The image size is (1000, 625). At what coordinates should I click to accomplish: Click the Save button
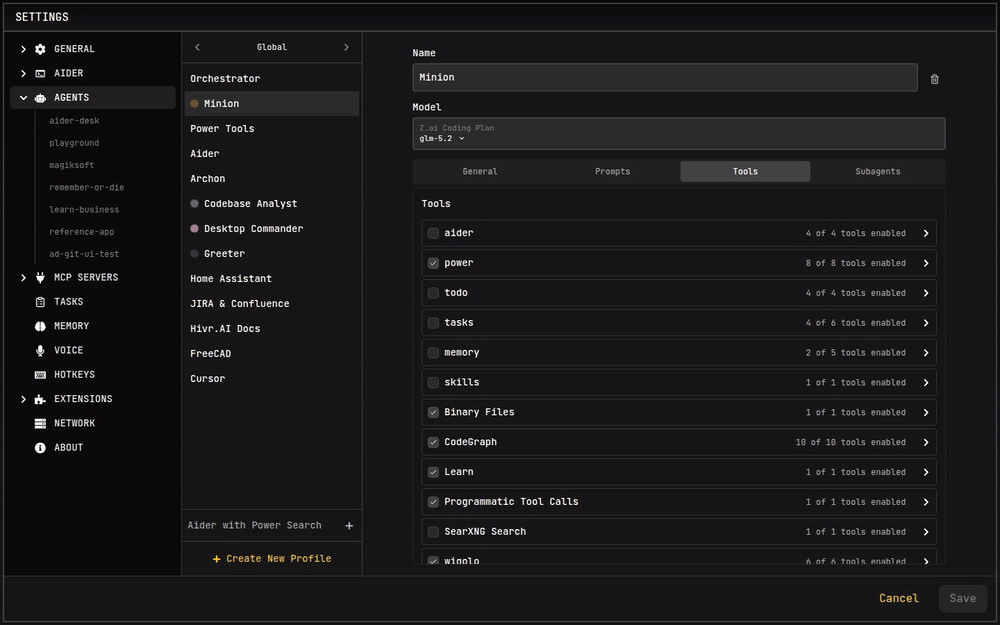[962, 598]
